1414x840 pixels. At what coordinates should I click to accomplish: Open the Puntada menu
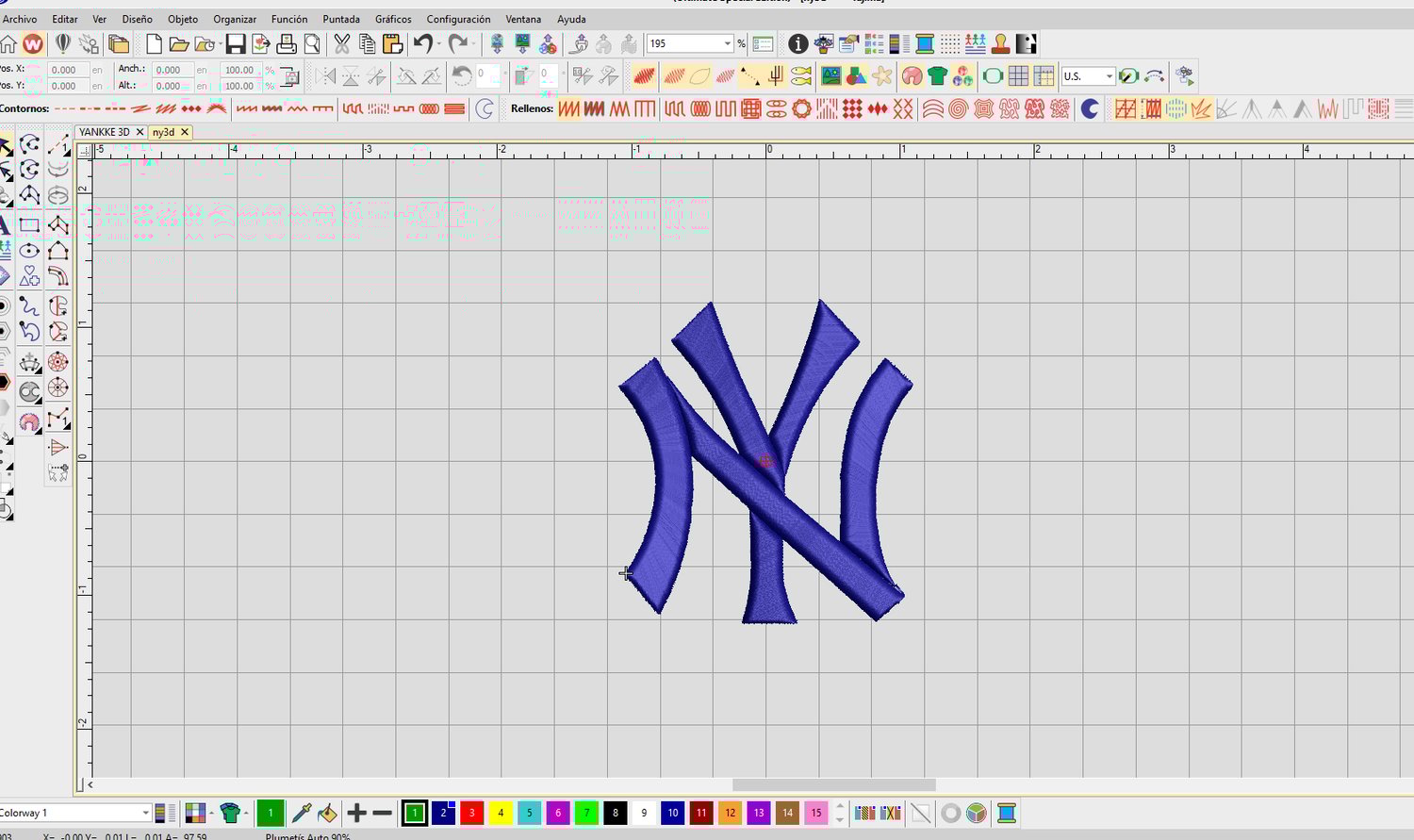341,19
